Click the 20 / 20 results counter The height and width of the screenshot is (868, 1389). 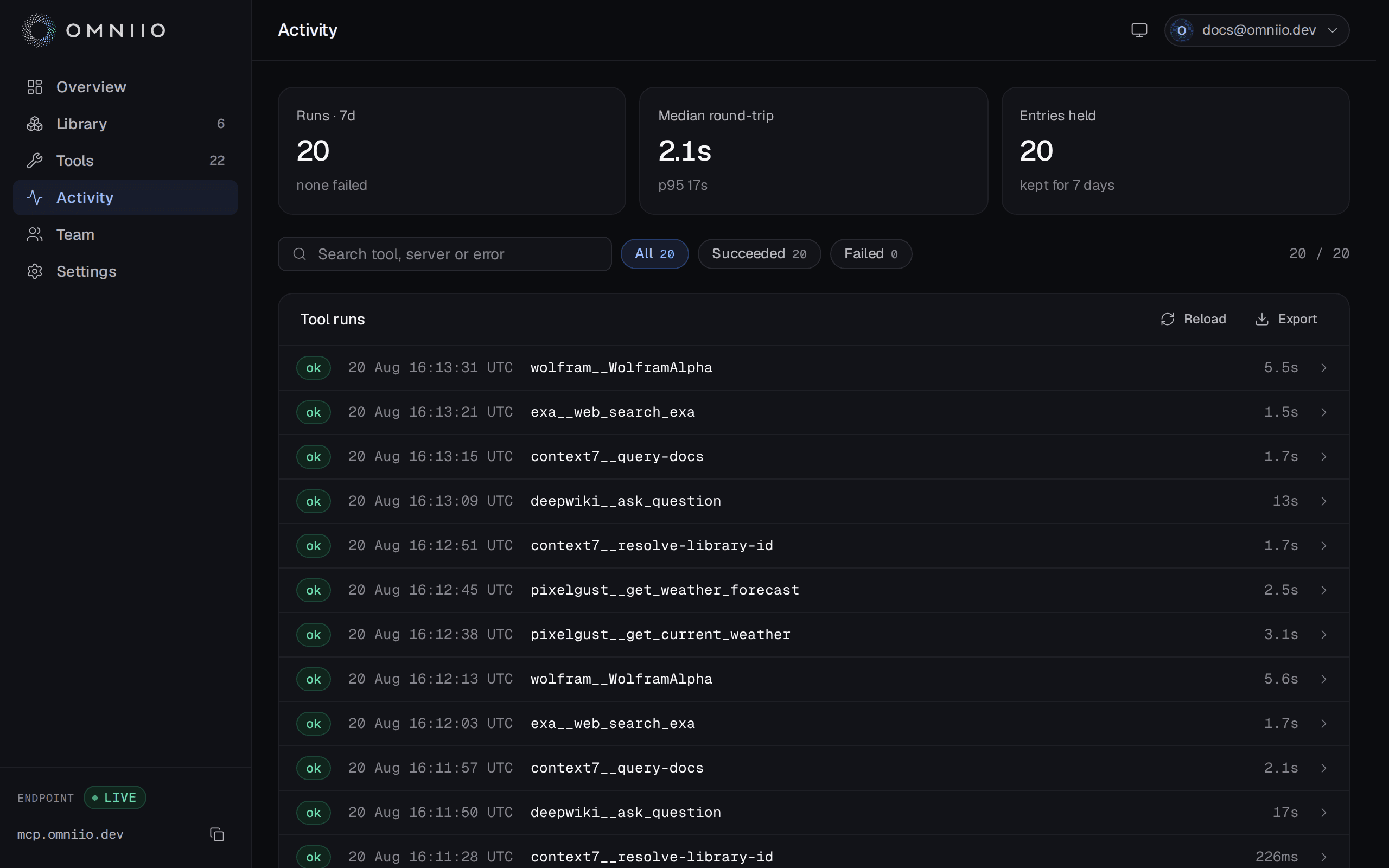coord(1318,254)
